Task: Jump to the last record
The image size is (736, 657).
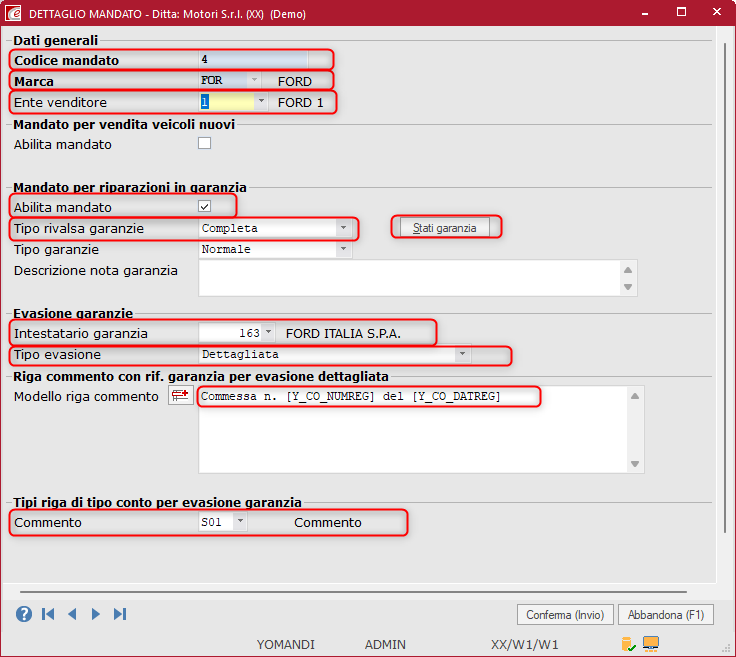Action: (x=120, y=614)
